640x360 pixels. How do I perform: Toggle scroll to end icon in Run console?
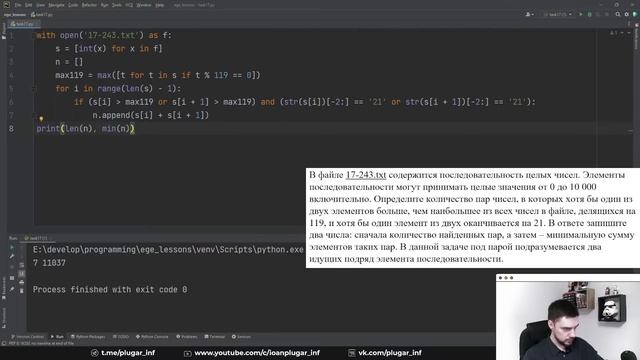pyautogui.click(x=22, y=274)
